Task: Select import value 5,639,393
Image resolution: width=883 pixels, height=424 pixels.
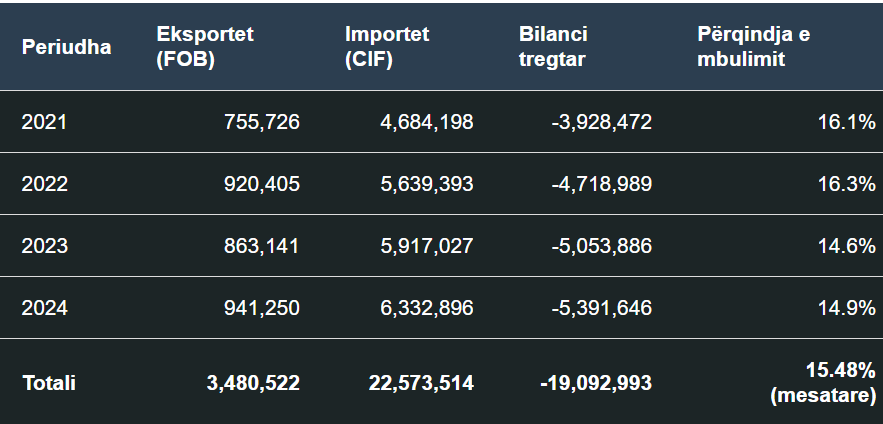Action: click(x=427, y=184)
